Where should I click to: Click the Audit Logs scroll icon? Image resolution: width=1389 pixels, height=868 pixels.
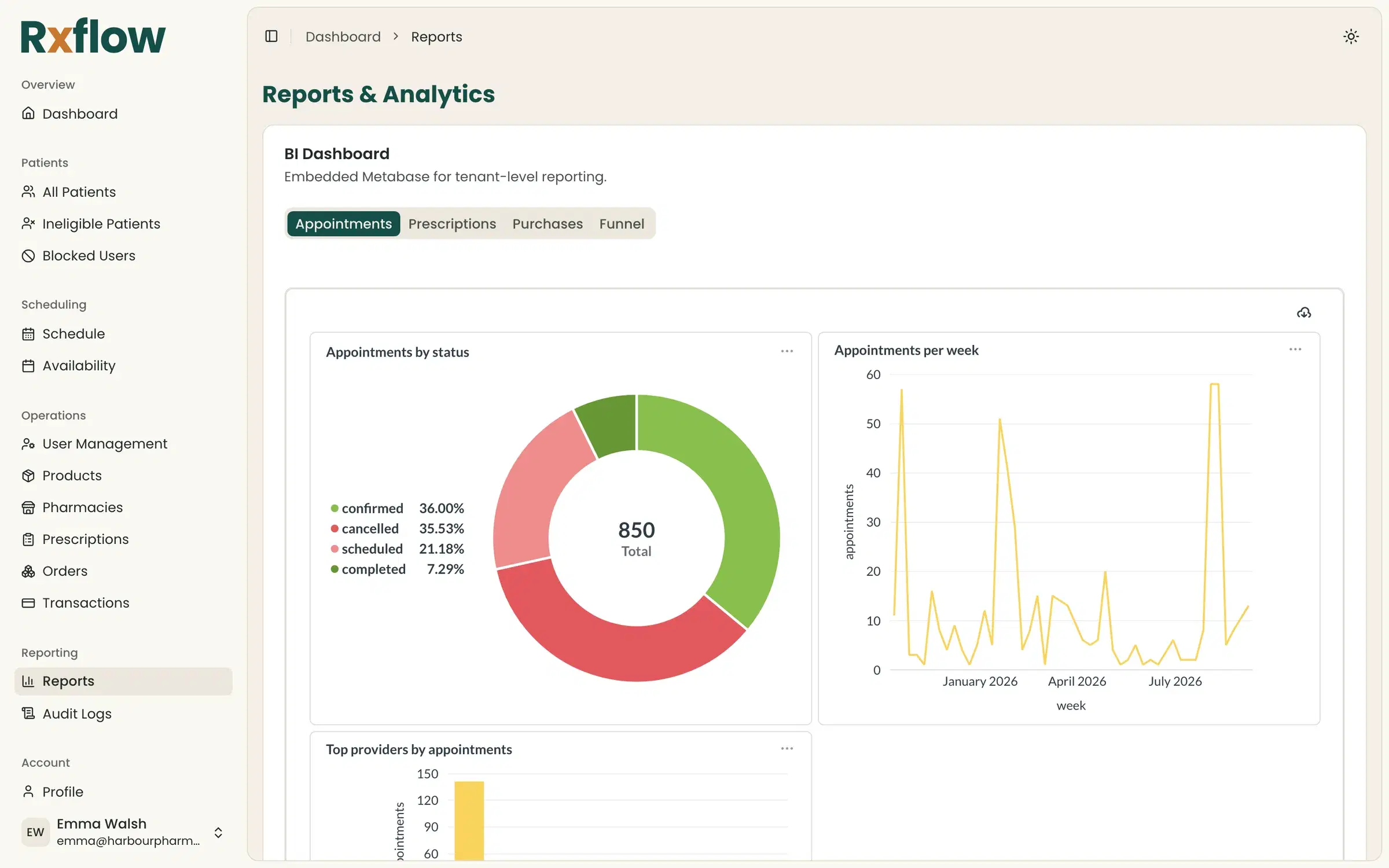point(28,713)
